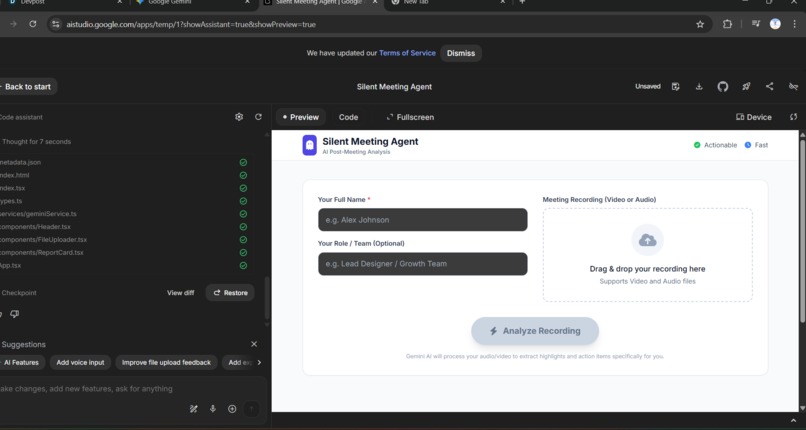
Task: Click the cloud upload icon
Action: click(648, 240)
